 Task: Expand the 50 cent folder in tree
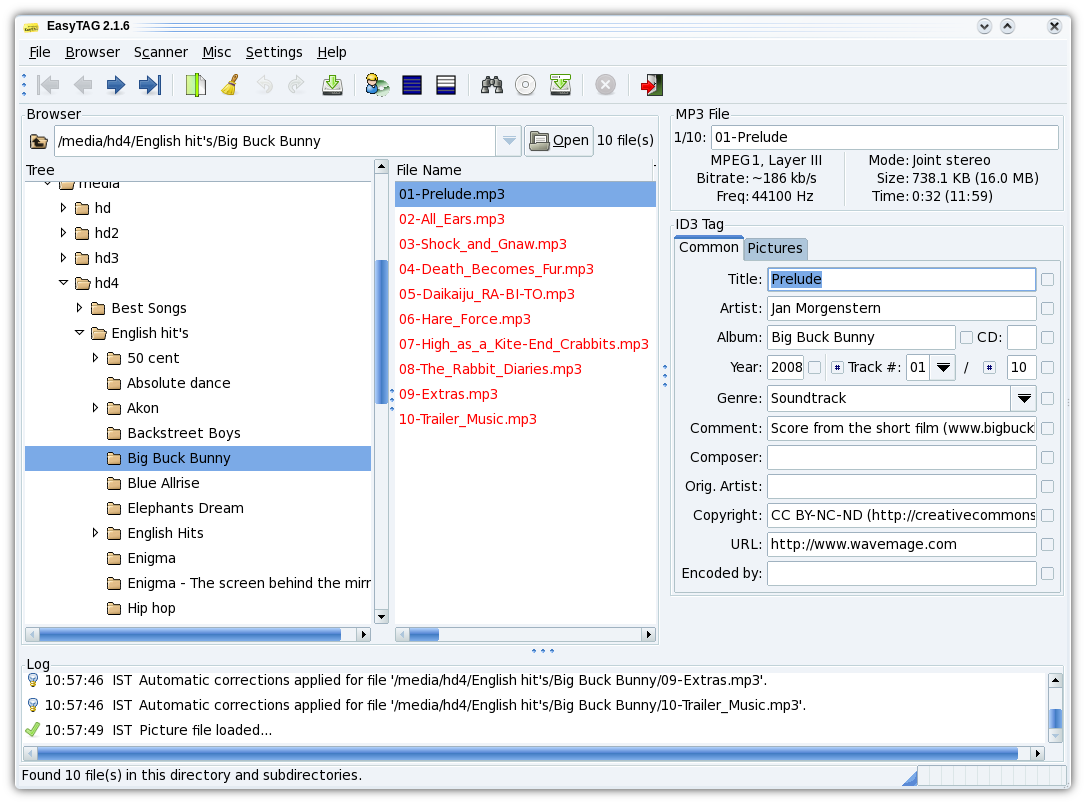pyautogui.click(x=95, y=358)
